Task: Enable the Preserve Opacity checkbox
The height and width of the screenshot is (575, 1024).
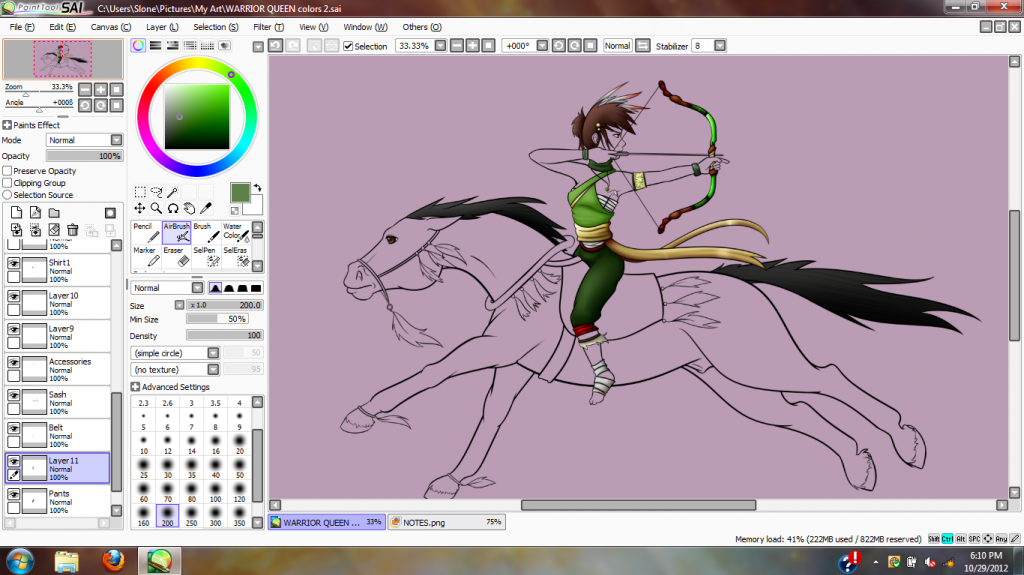Action: pyautogui.click(x=8, y=171)
